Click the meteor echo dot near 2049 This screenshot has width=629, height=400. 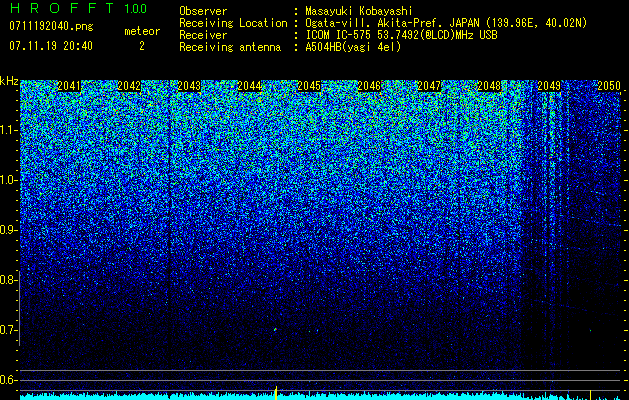point(590,331)
